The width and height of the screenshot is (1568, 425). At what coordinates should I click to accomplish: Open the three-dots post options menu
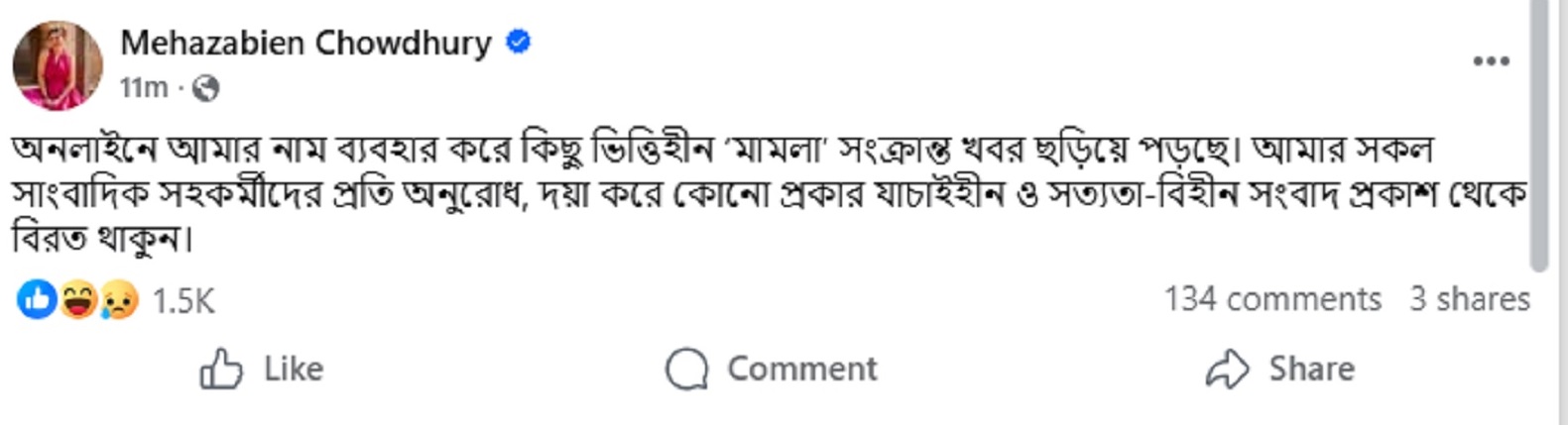click(1490, 61)
